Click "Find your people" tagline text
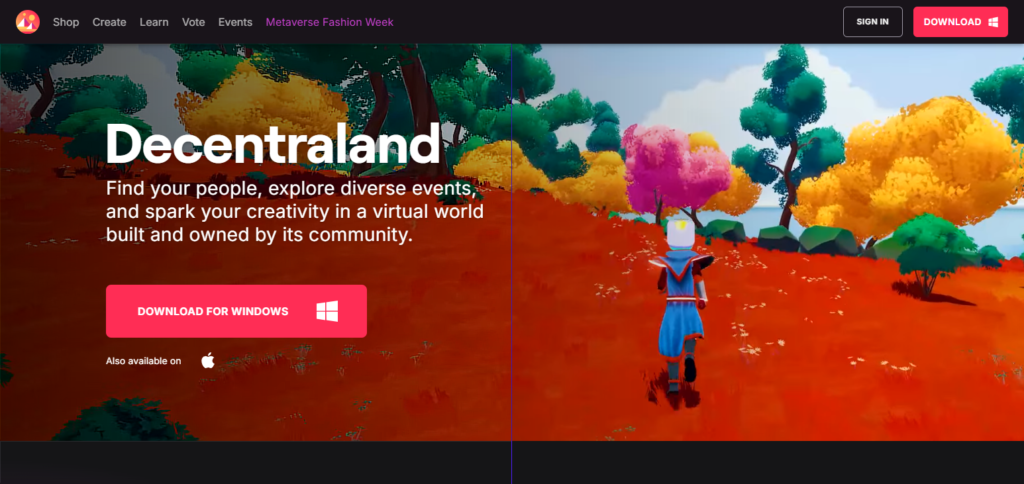 (x=295, y=212)
